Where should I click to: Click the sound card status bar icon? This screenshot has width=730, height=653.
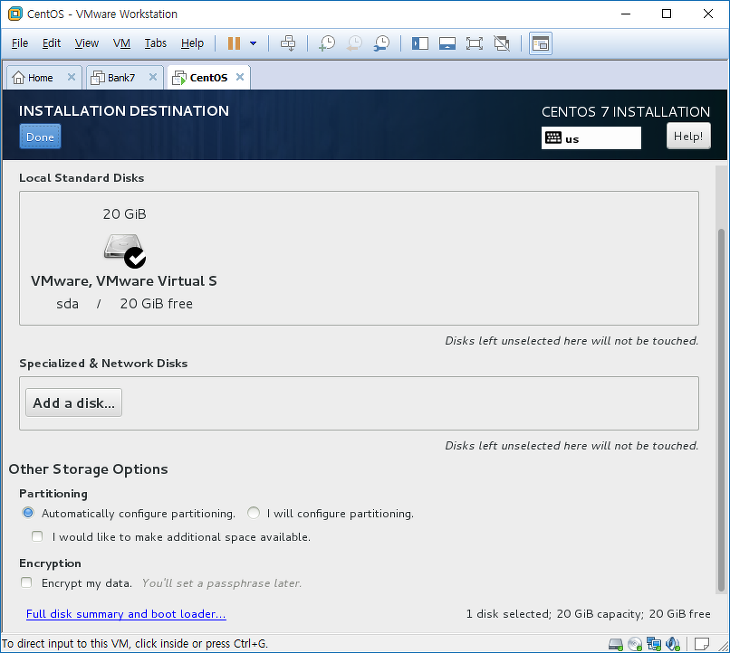673,644
